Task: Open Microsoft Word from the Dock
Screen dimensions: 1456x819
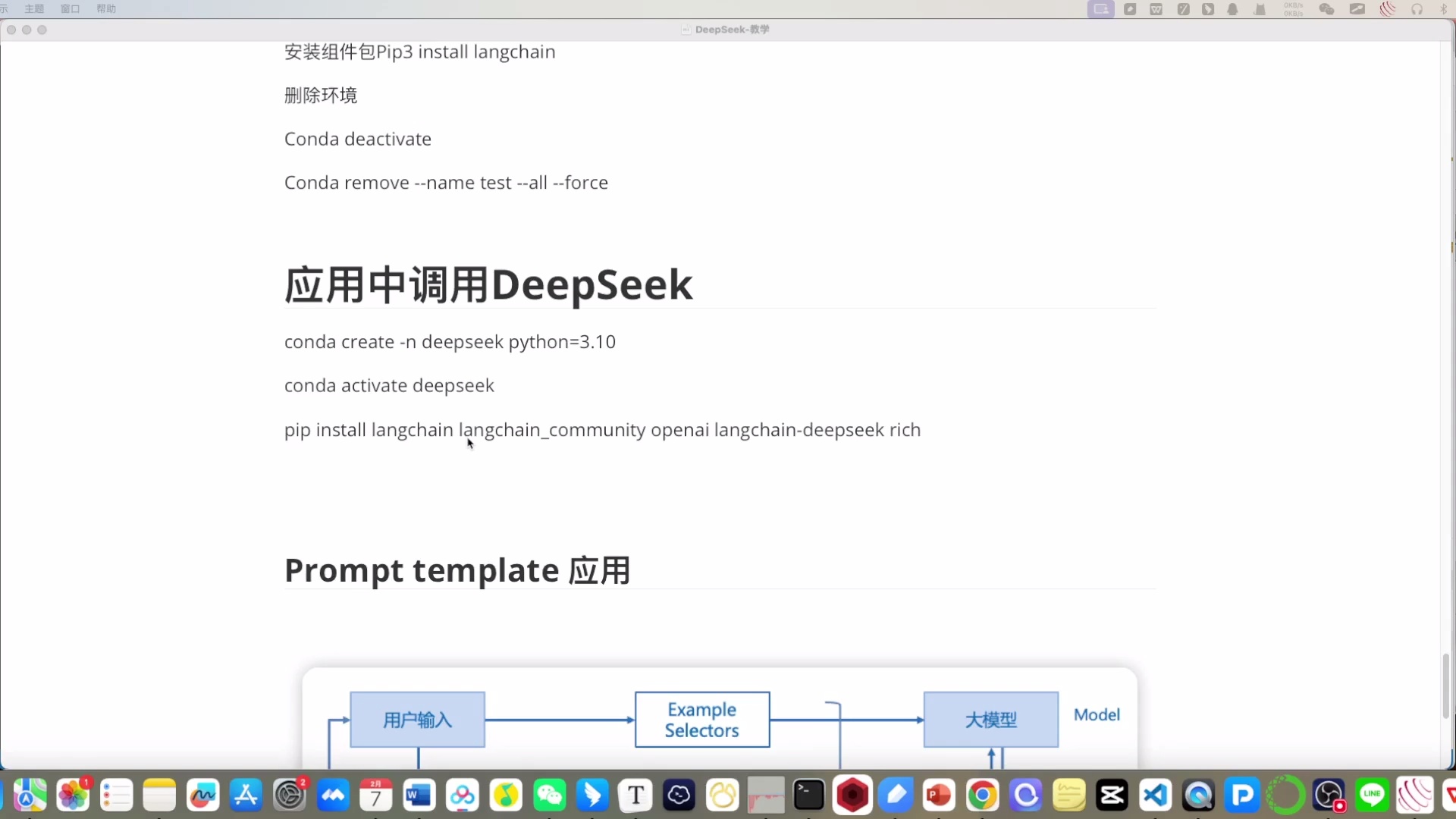Action: 419,795
